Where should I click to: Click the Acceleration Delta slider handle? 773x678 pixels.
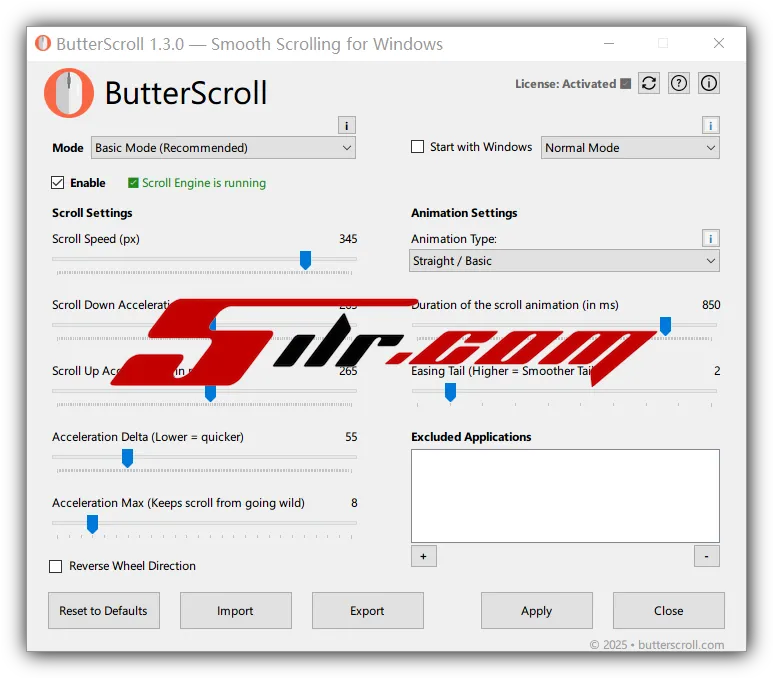127,458
